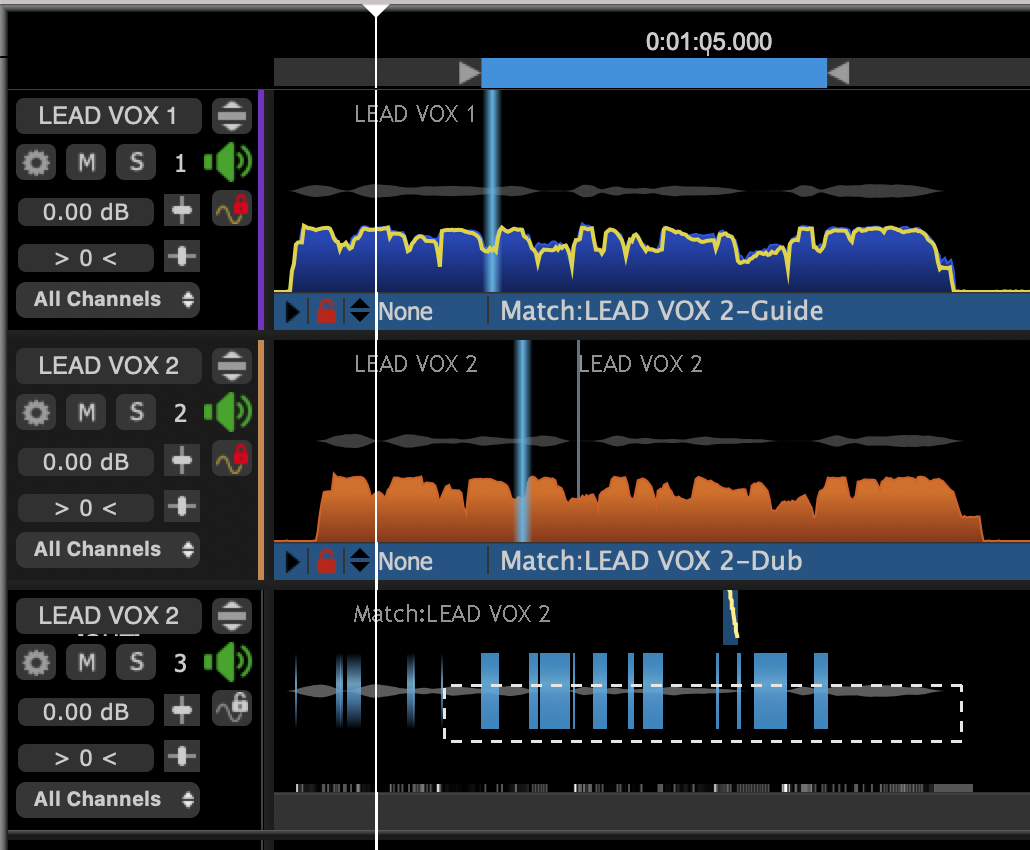Click the pan control icon on LEAD VOX 1

pyautogui.click(x=181, y=257)
